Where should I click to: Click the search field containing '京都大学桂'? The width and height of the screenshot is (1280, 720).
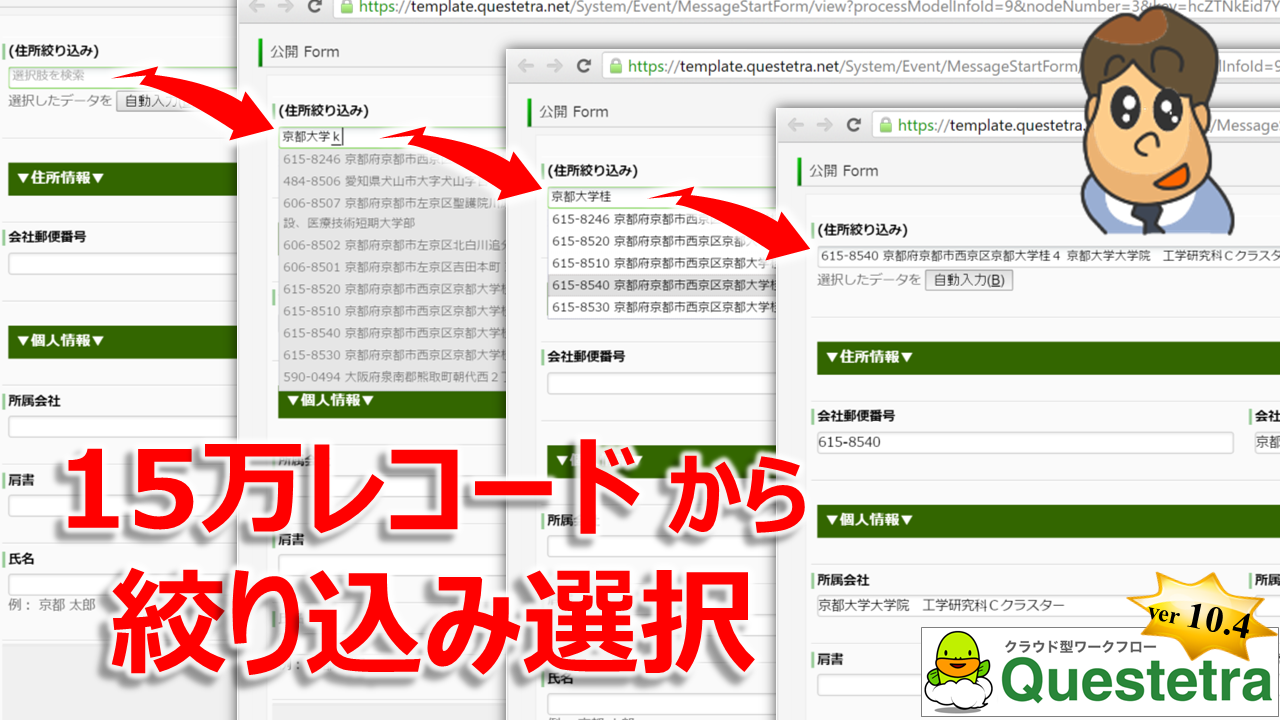pyautogui.click(x=661, y=197)
